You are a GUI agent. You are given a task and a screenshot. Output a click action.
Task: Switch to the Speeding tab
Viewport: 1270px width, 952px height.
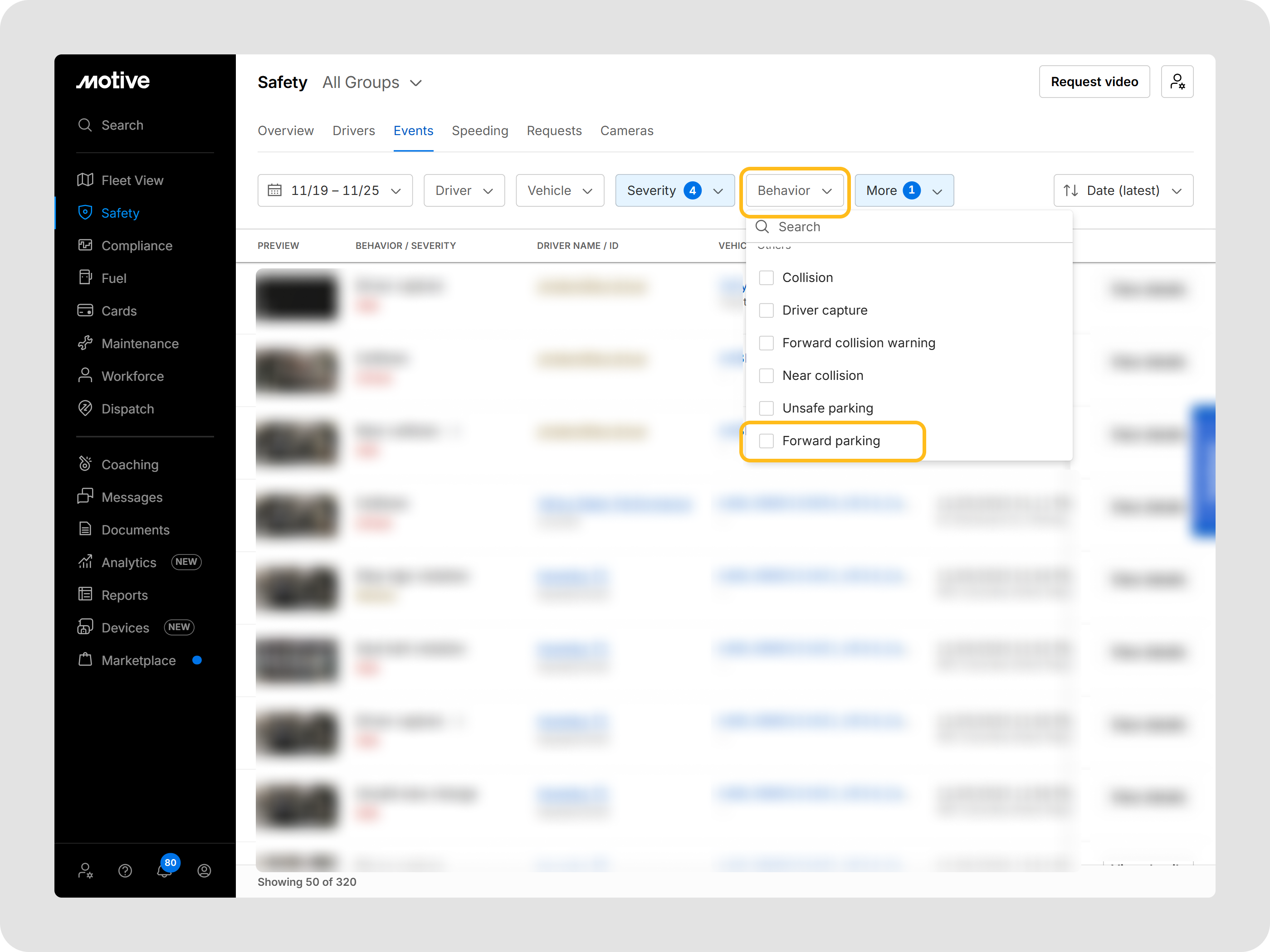click(x=479, y=131)
